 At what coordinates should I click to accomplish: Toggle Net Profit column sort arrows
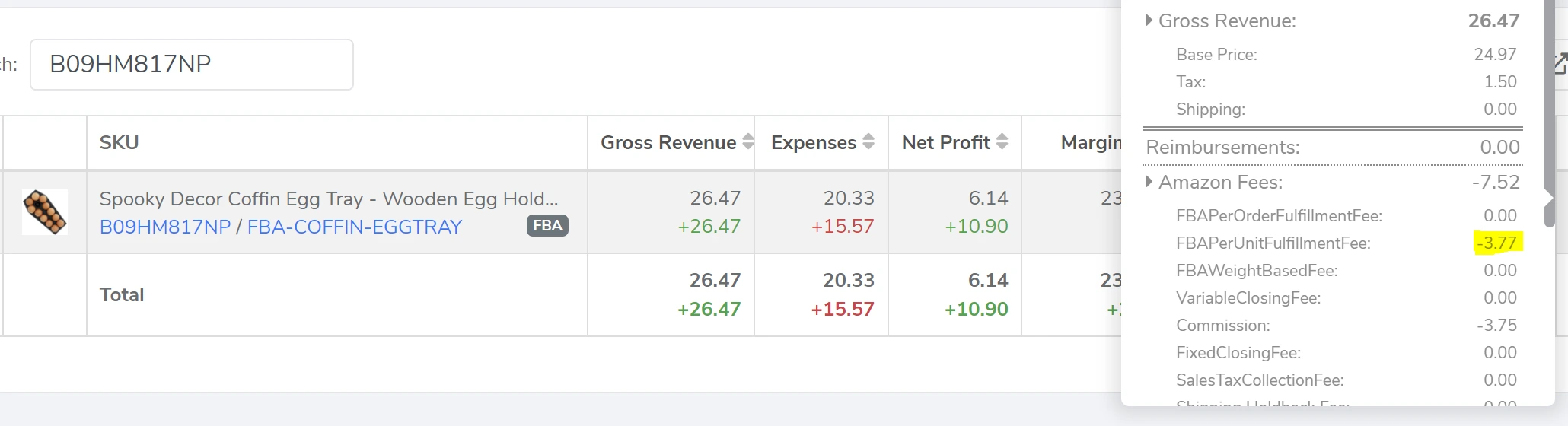[1002, 142]
